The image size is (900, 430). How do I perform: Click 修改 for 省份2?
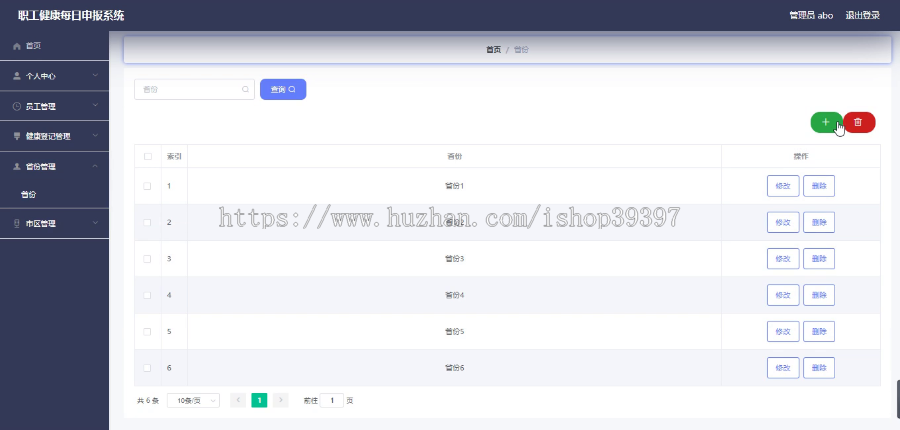[x=783, y=222]
